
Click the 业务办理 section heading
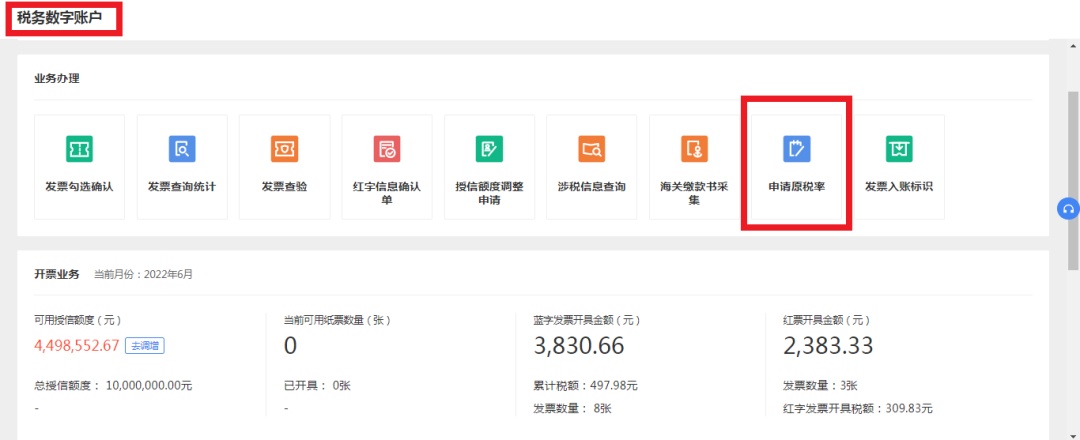56,78
